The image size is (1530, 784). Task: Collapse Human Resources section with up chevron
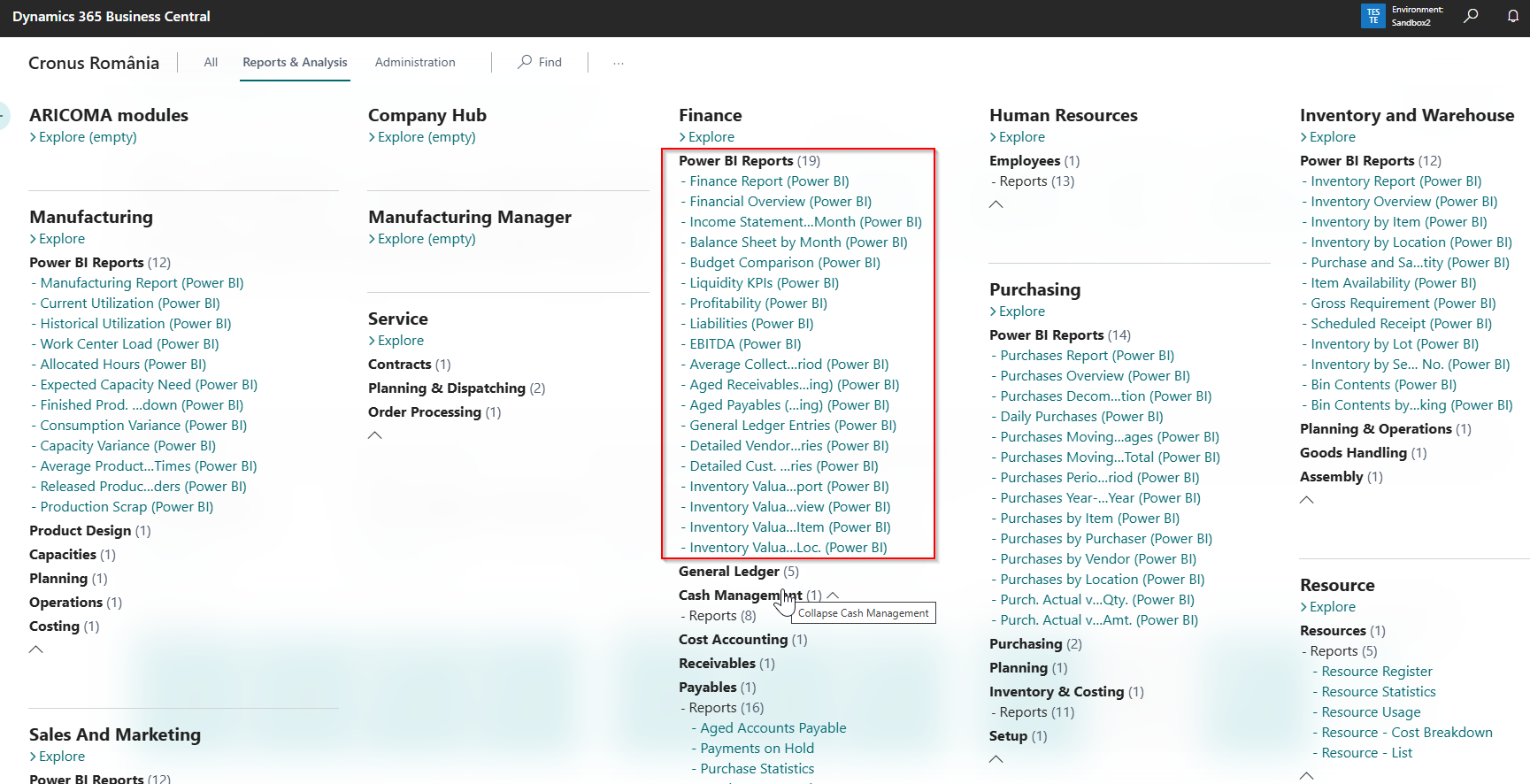[996, 204]
